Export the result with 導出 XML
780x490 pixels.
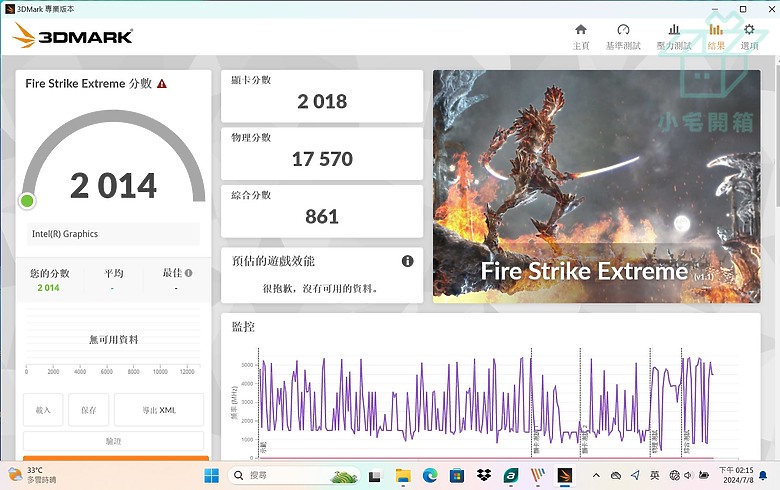[159, 410]
